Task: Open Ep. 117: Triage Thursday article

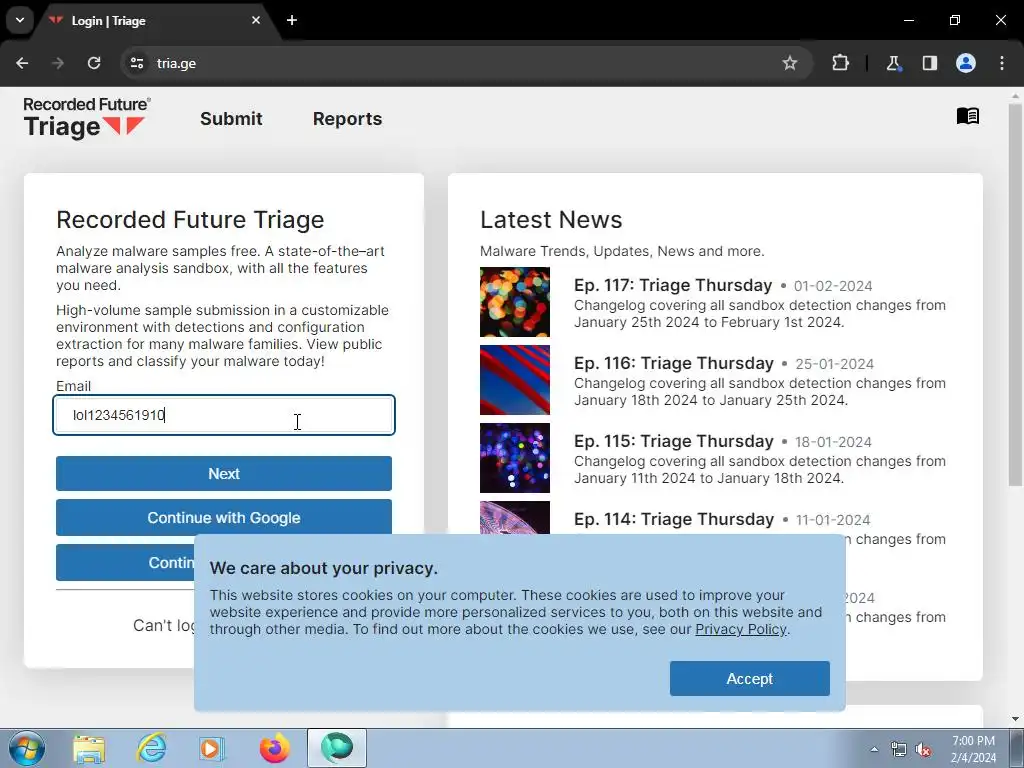Action: coord(673,285)
